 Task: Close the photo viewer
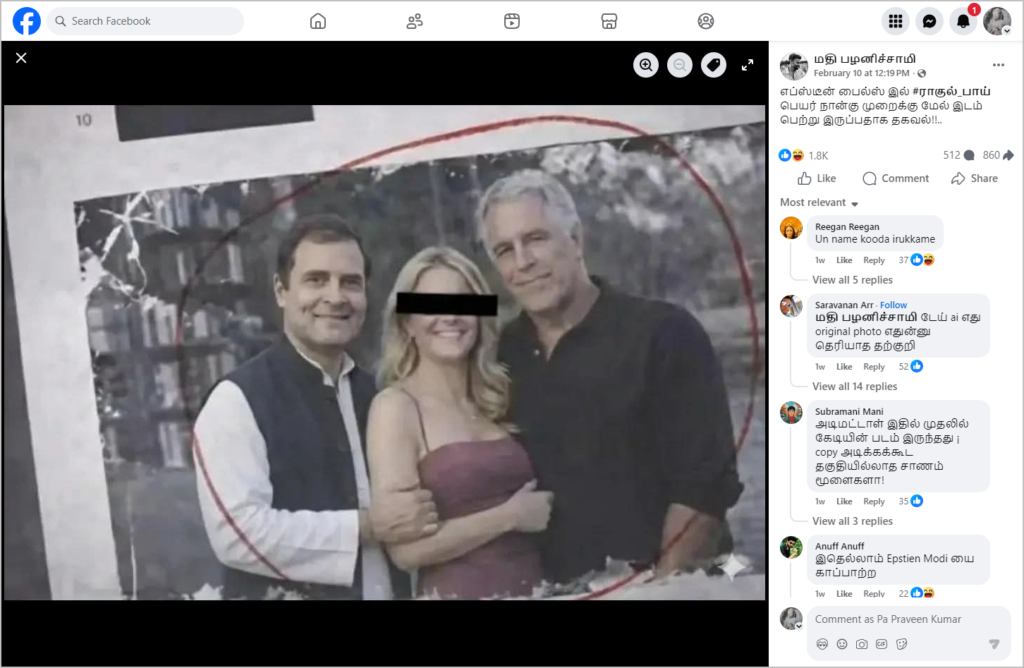[x=21, y=58]
